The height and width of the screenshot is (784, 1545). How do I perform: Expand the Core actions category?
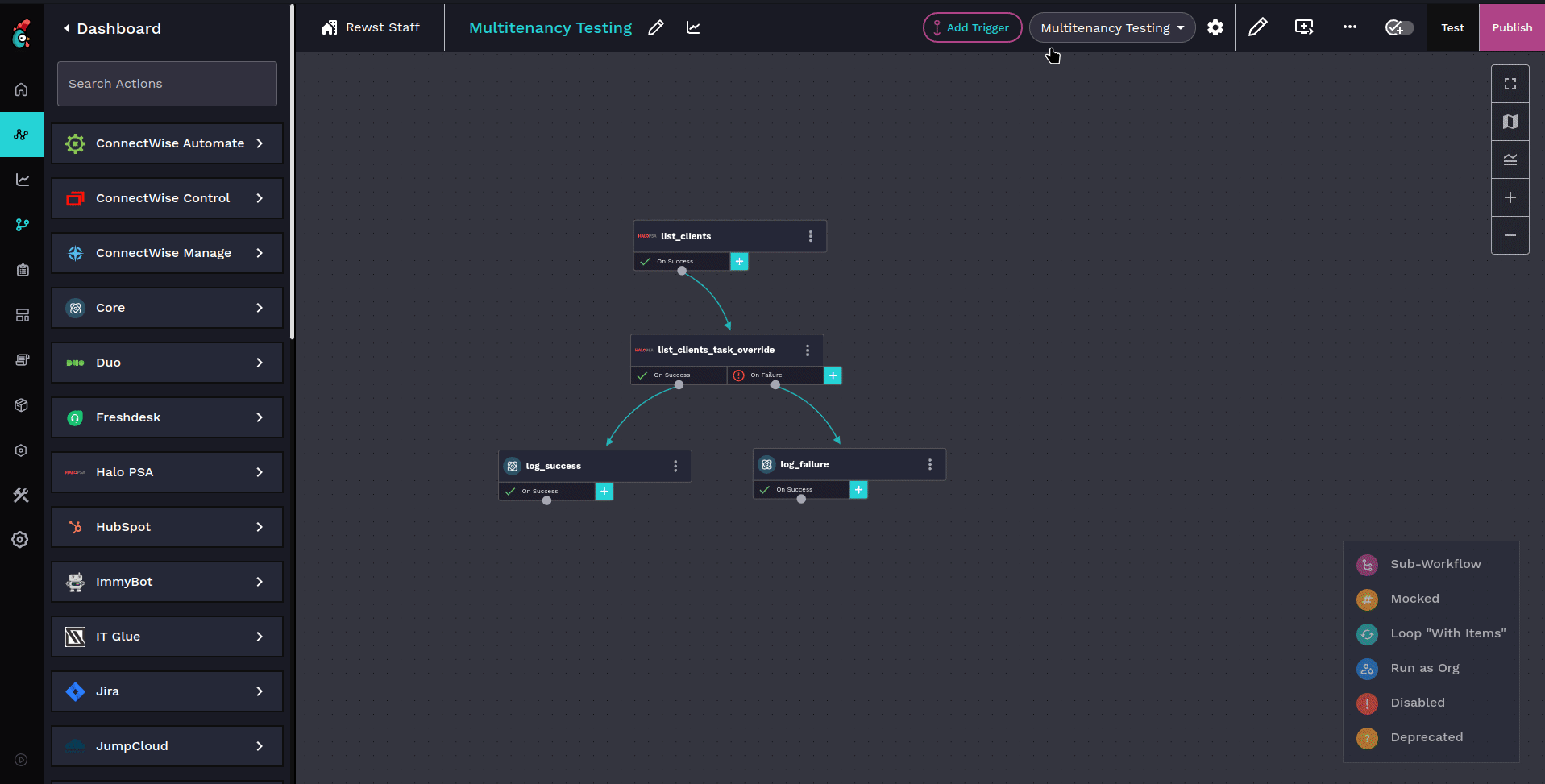click(x=167, y=308)
